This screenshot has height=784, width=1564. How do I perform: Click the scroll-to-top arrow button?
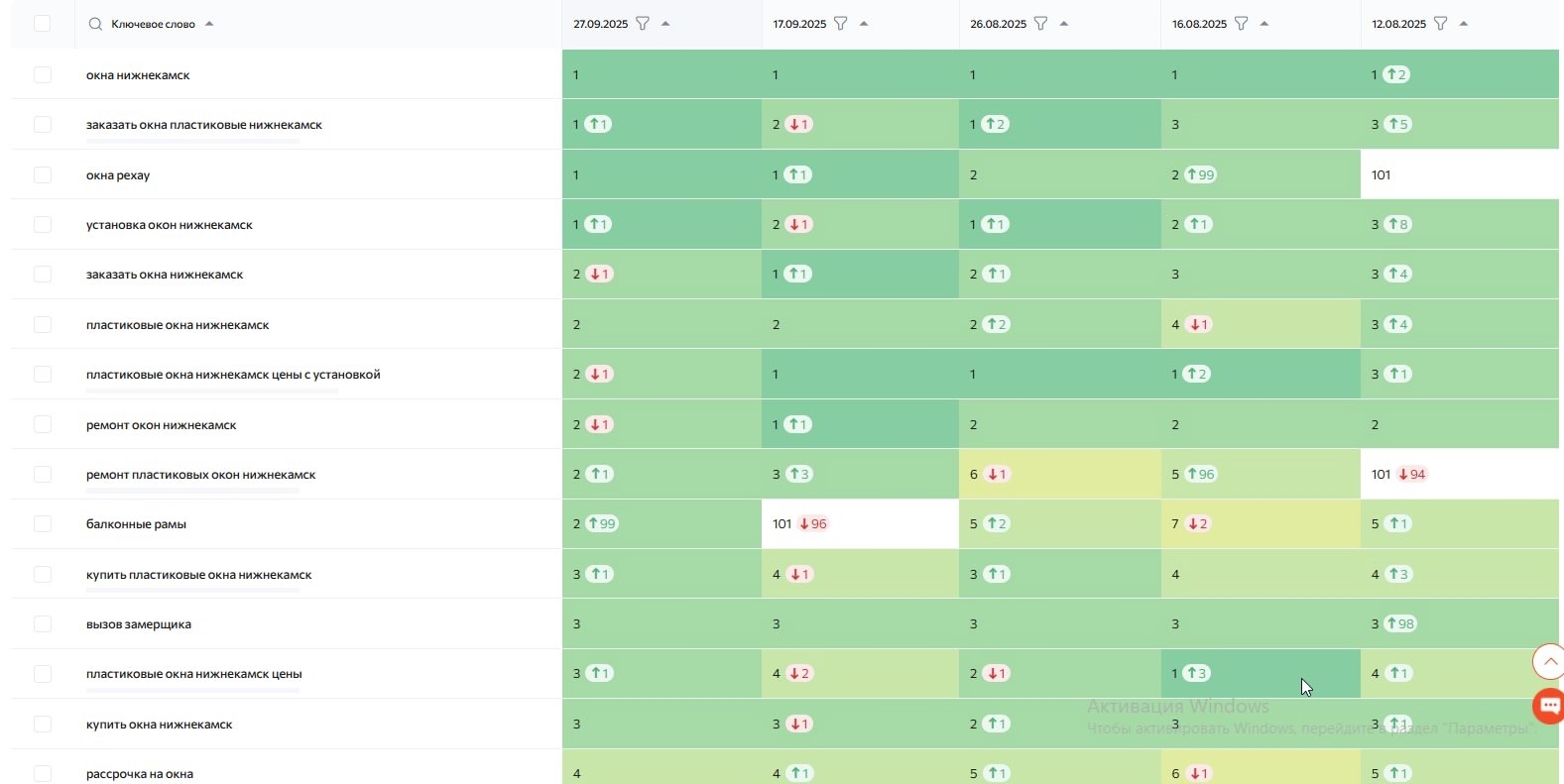pos(1549,661)
